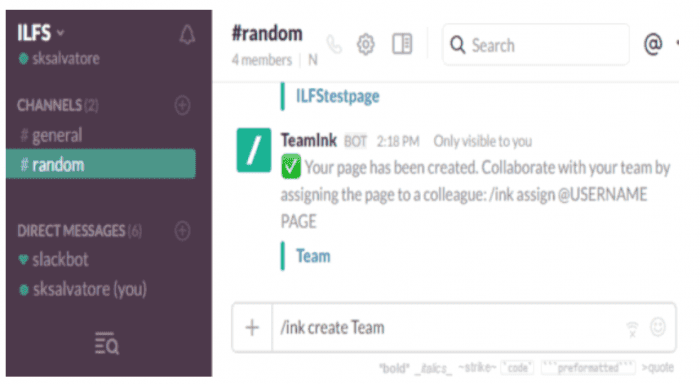The height and width of the screenshot is (384, 700).
Task: Open the Team page link
Action: point(313,256)
